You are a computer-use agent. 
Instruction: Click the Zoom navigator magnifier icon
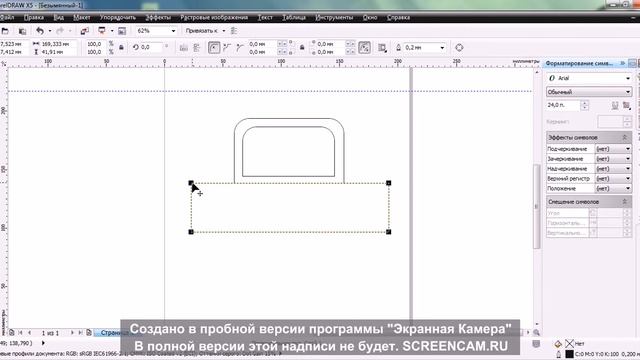[536, 332]
